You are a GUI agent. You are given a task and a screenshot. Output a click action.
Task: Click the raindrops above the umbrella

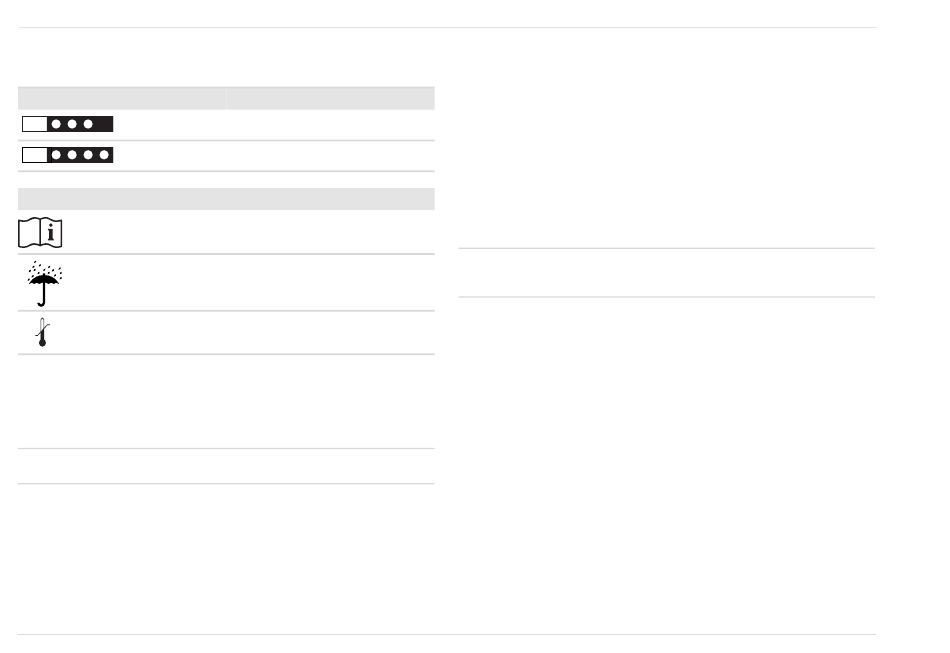[x=45, y=268]
